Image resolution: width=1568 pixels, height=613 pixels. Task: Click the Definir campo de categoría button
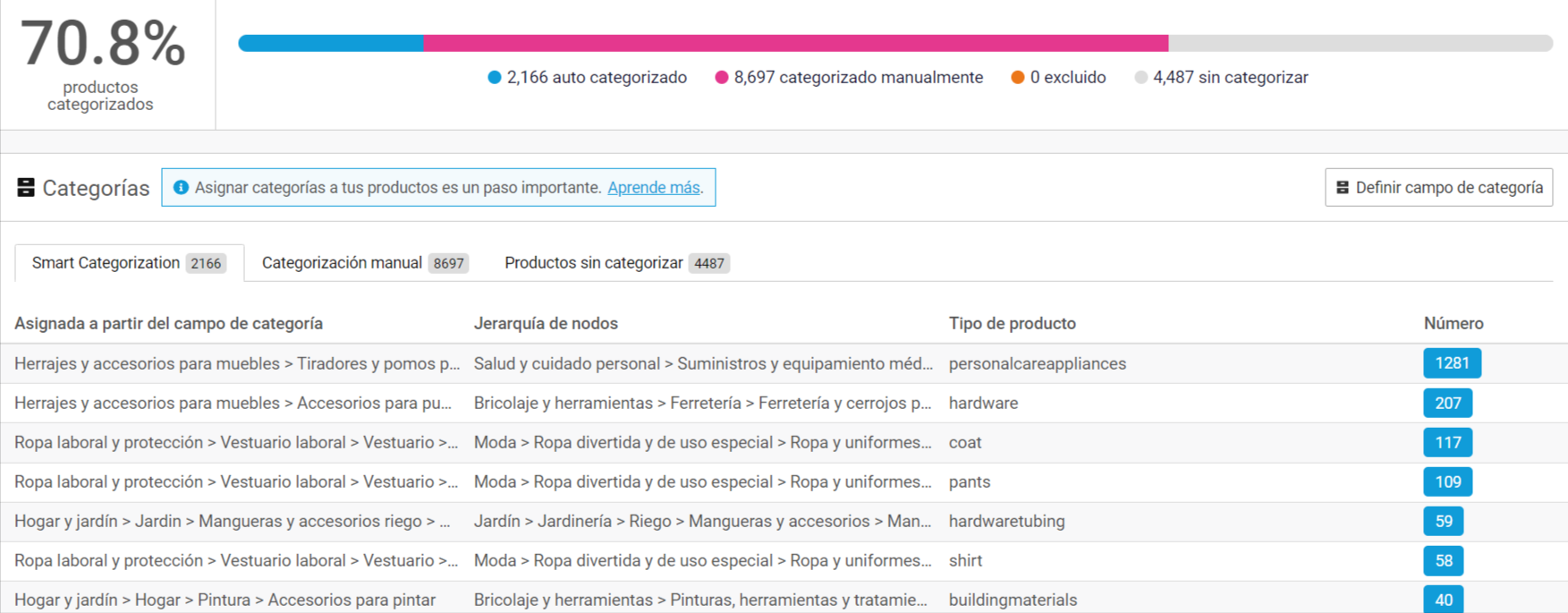coord(1438,188)
